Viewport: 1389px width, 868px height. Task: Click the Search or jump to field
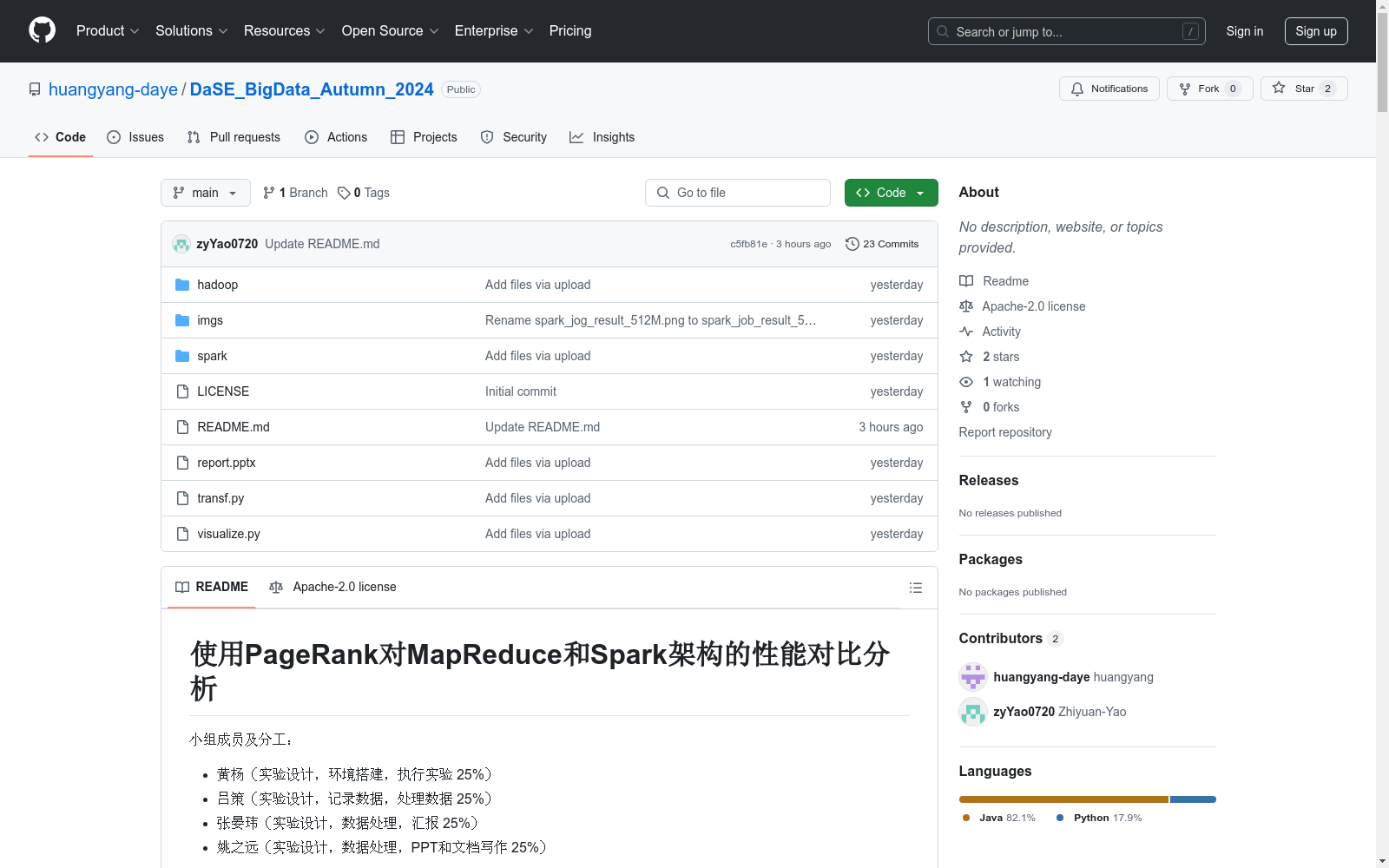(x=1067, y=31)
